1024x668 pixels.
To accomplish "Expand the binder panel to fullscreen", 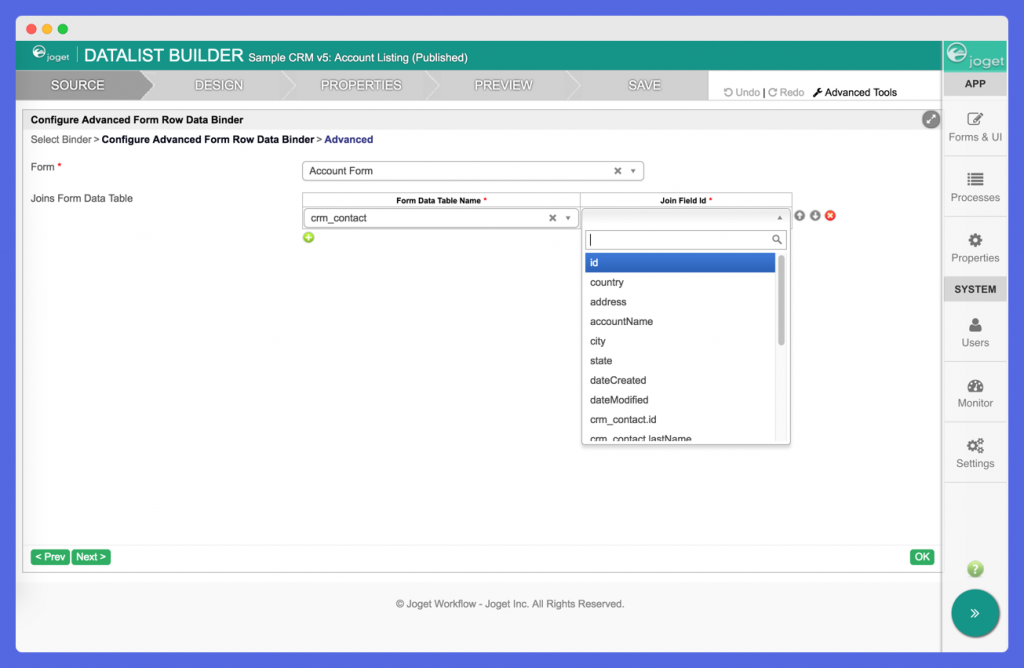I will pyautogui.click(x=930, y=119).
